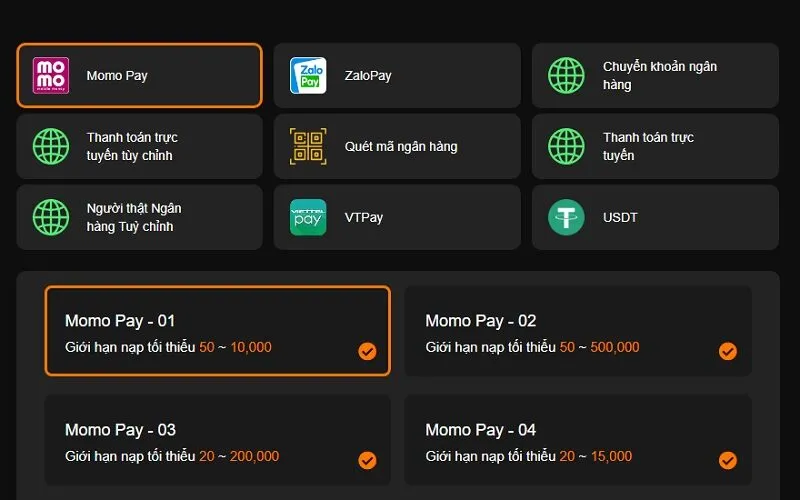Viewport: 800px width, 500px height.
Task: Click the QR code icon for Quét mã ngân hàng
Action: pyautogui.click(x=308, y=146)
